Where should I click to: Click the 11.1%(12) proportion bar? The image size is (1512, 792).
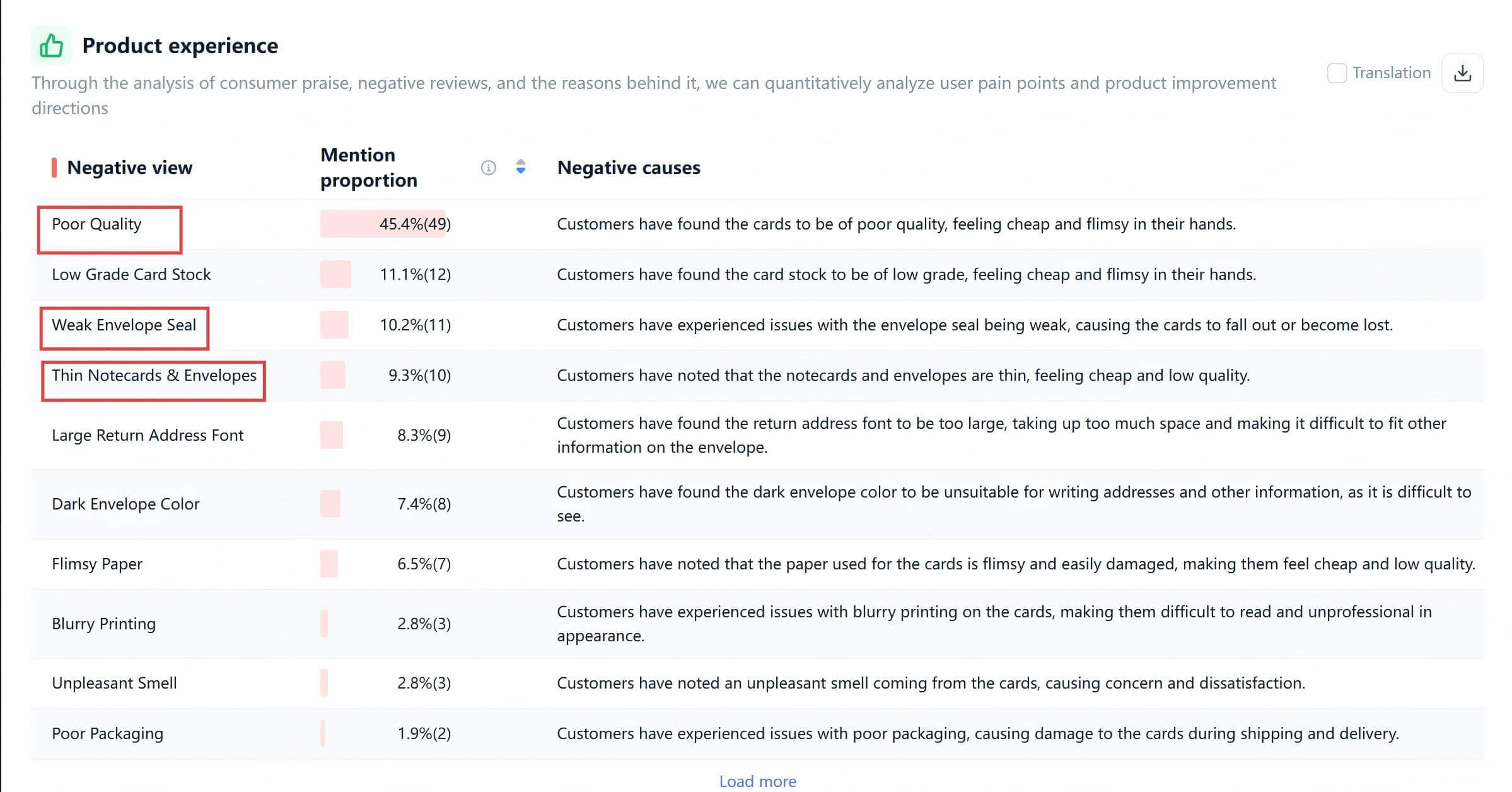(335, 275)
